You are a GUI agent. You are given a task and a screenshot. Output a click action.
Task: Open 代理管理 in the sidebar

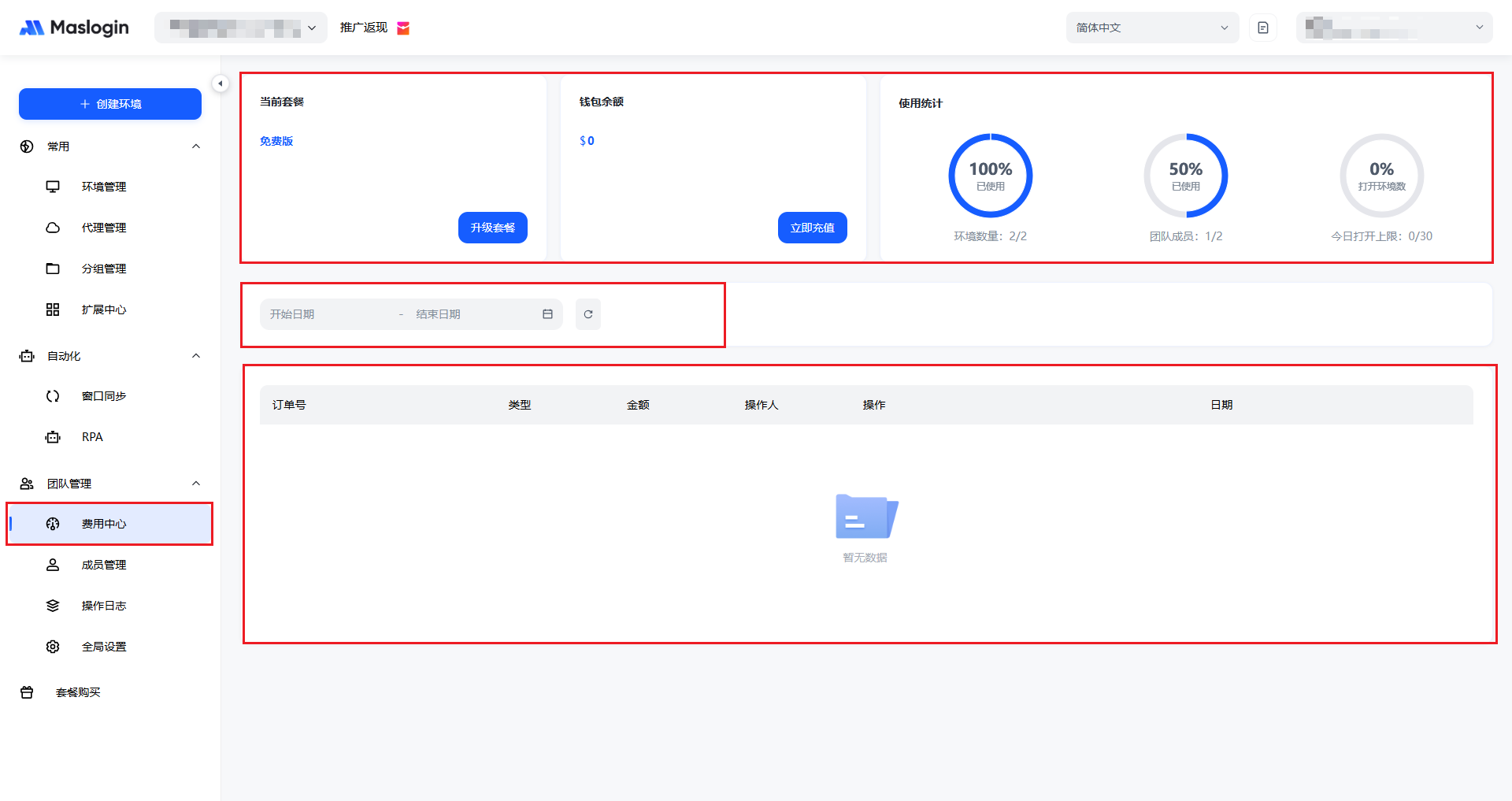(104, 228)
